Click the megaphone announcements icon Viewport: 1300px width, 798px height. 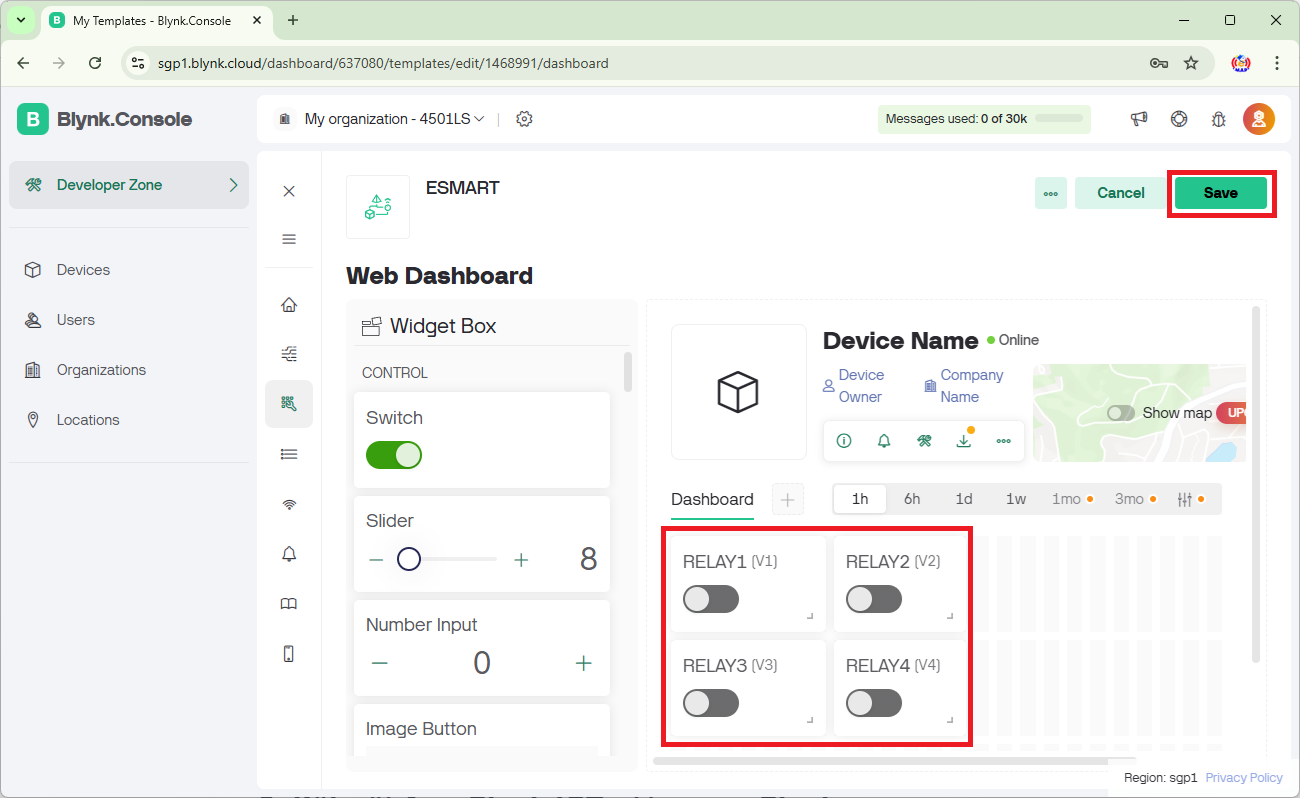[1139, 119]
